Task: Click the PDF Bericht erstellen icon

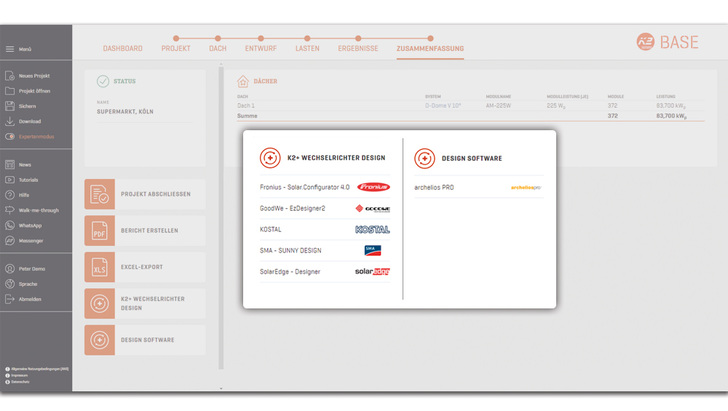Action: pyautogui.click(x=100, y=230)
